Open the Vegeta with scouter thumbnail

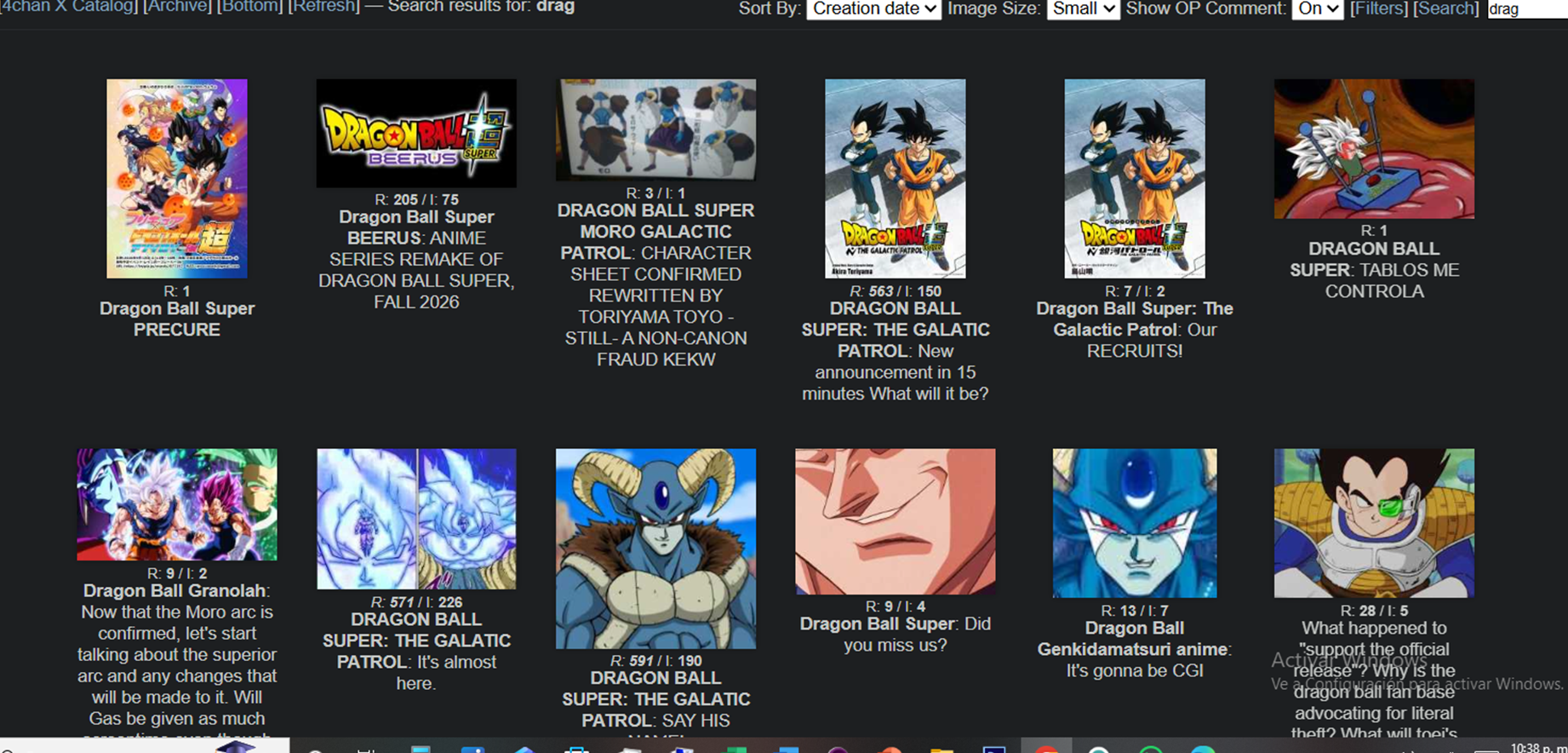1374,523
